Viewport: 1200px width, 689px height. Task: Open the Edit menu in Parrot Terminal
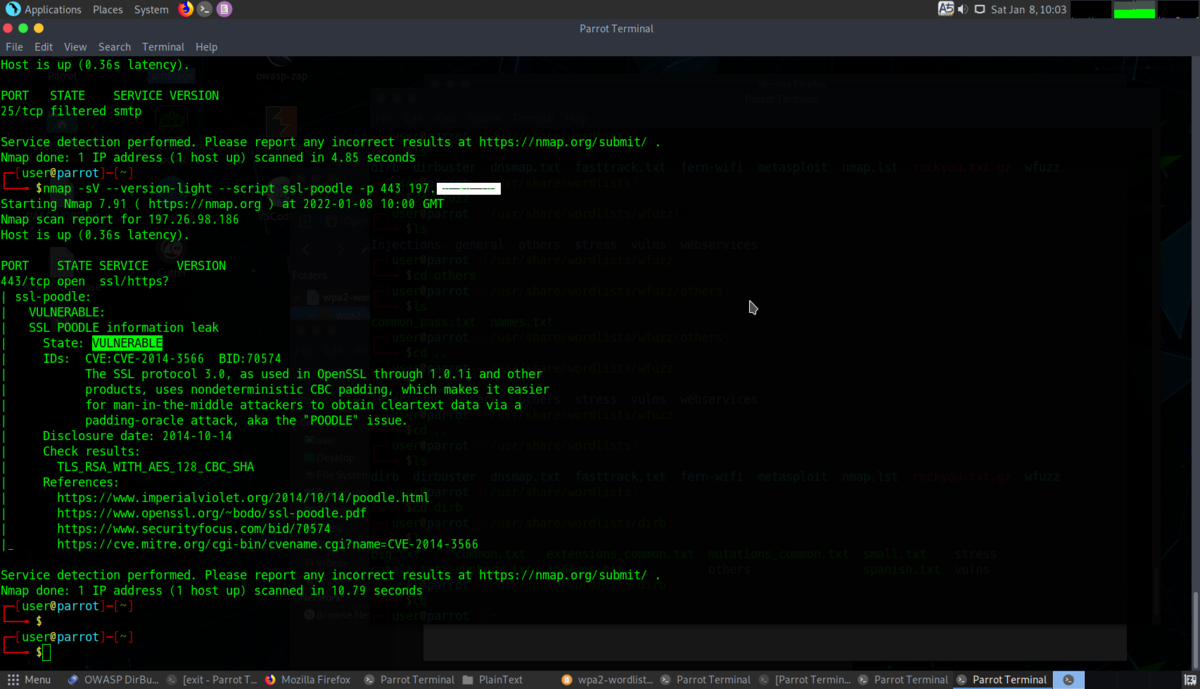[x=43, y=47]
